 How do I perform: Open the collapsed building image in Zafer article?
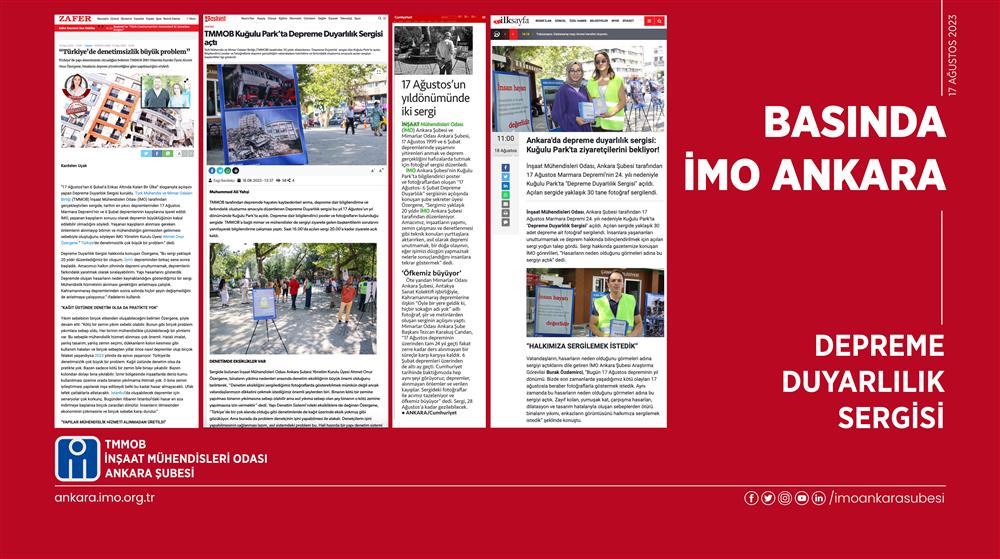point(126,110)
